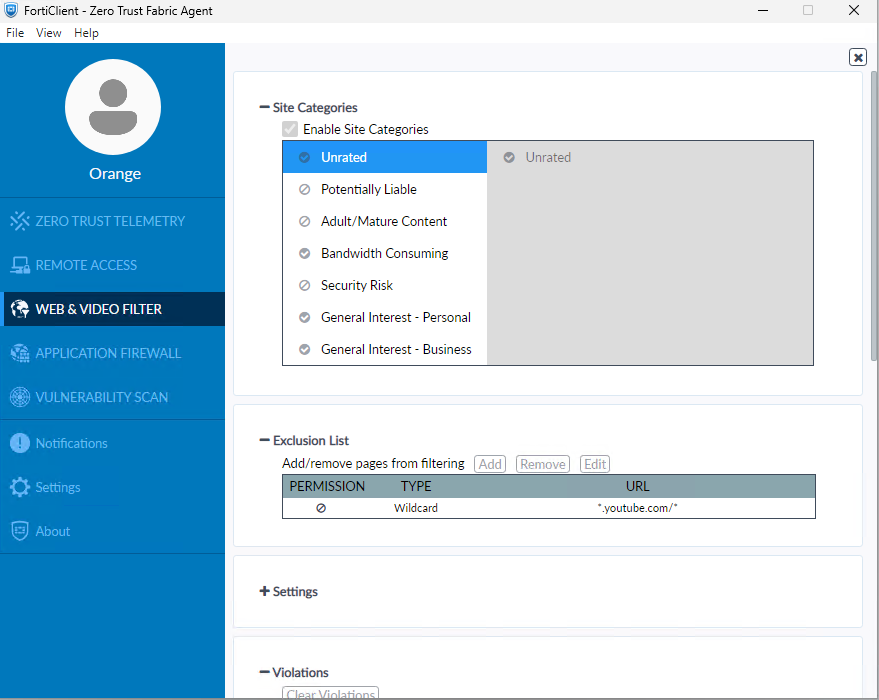Click the Application Firewall icon in sidebar
The image size is (879, 700).
(19, 353)
